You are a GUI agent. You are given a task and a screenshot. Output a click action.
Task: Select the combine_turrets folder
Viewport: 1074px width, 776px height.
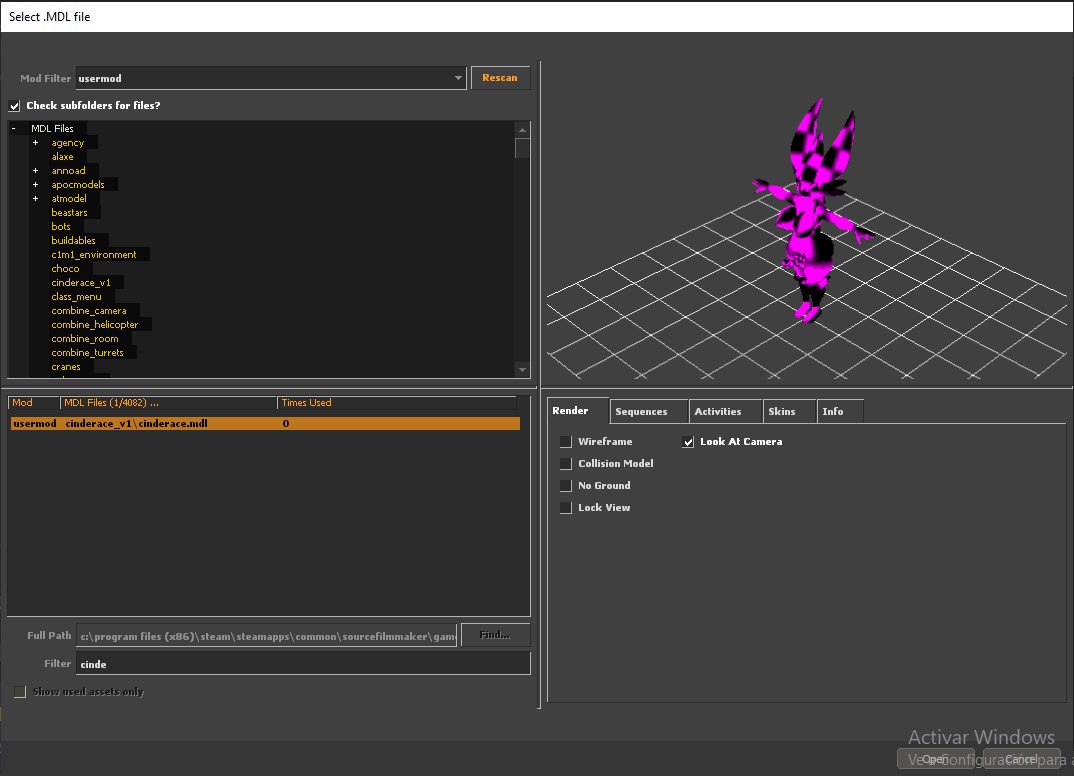pos(88,353)
